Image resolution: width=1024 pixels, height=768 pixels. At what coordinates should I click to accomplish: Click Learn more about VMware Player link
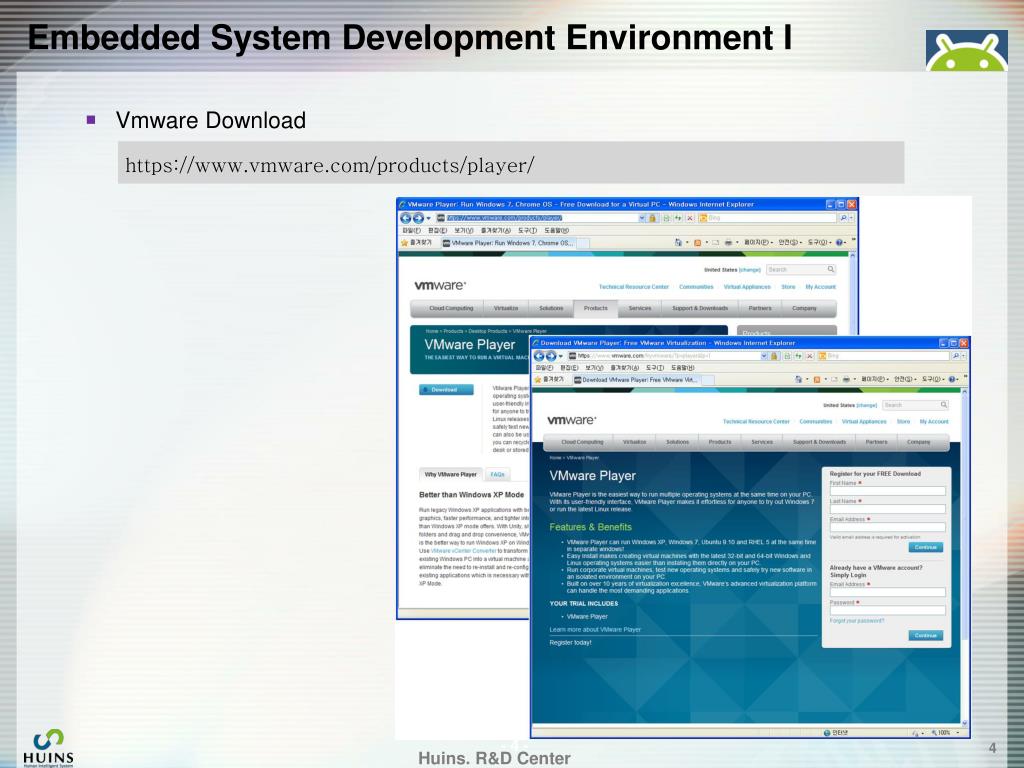[595, 630]
